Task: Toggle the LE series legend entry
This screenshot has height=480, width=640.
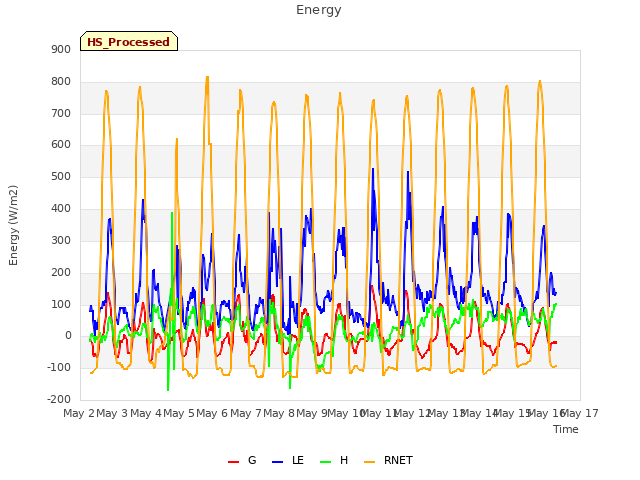Action: (288, 460)
